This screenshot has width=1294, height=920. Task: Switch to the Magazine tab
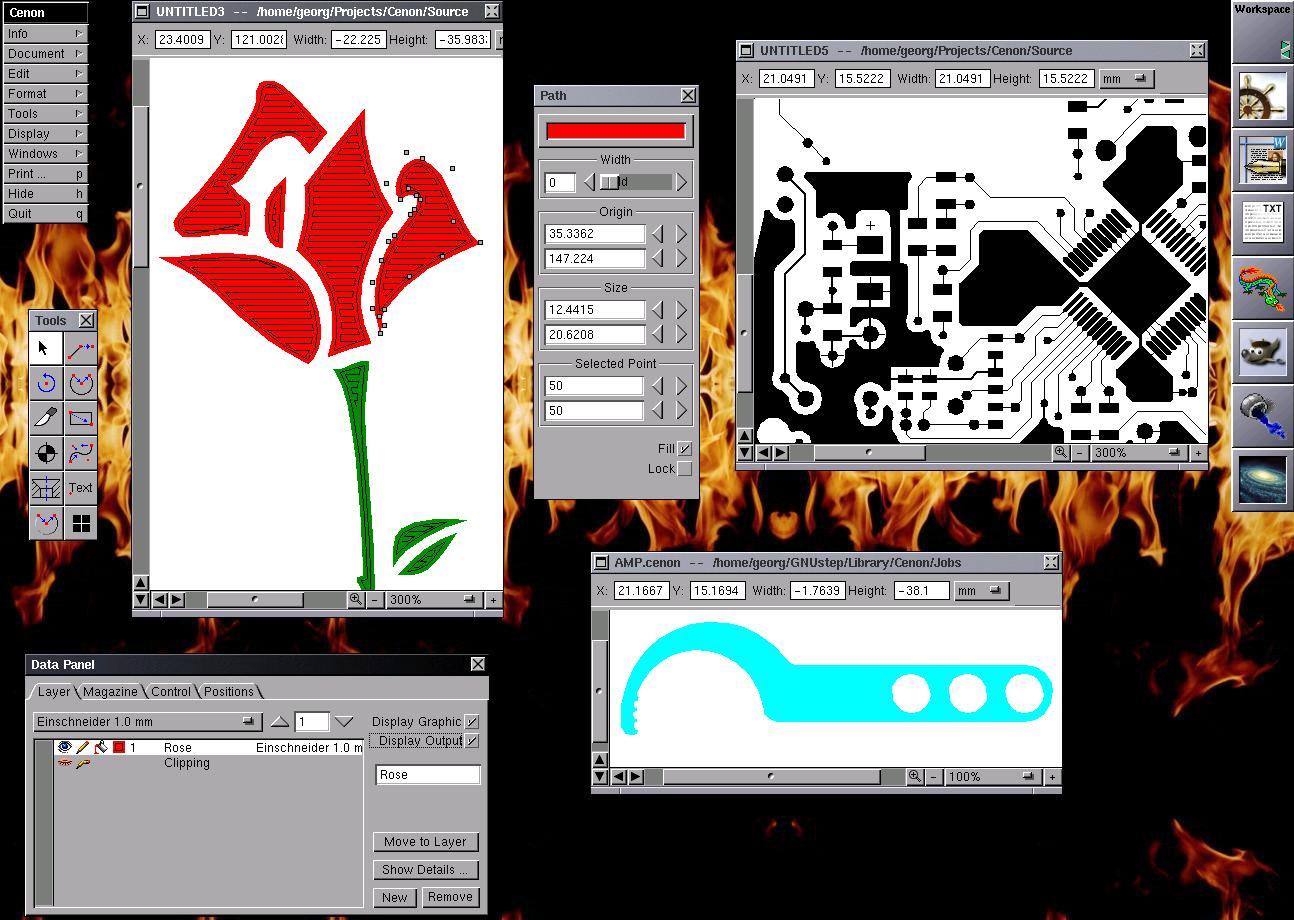(110, 691)
